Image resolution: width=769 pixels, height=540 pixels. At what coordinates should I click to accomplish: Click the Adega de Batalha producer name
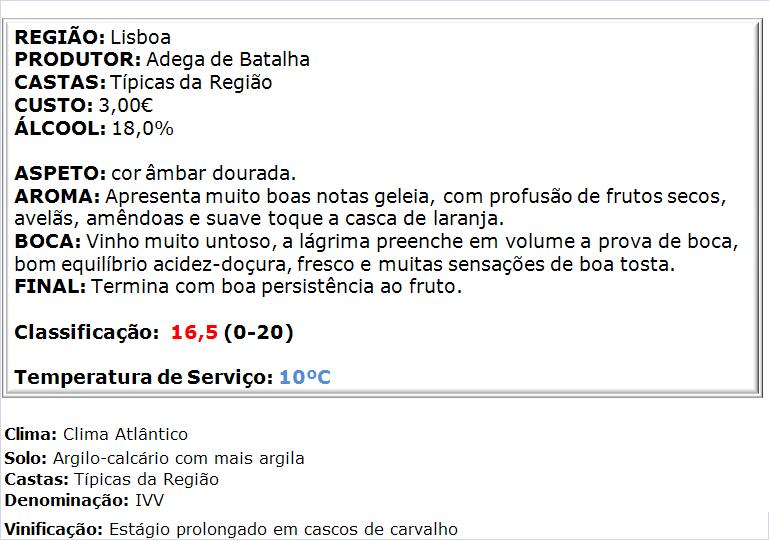[x=228, y=59]
